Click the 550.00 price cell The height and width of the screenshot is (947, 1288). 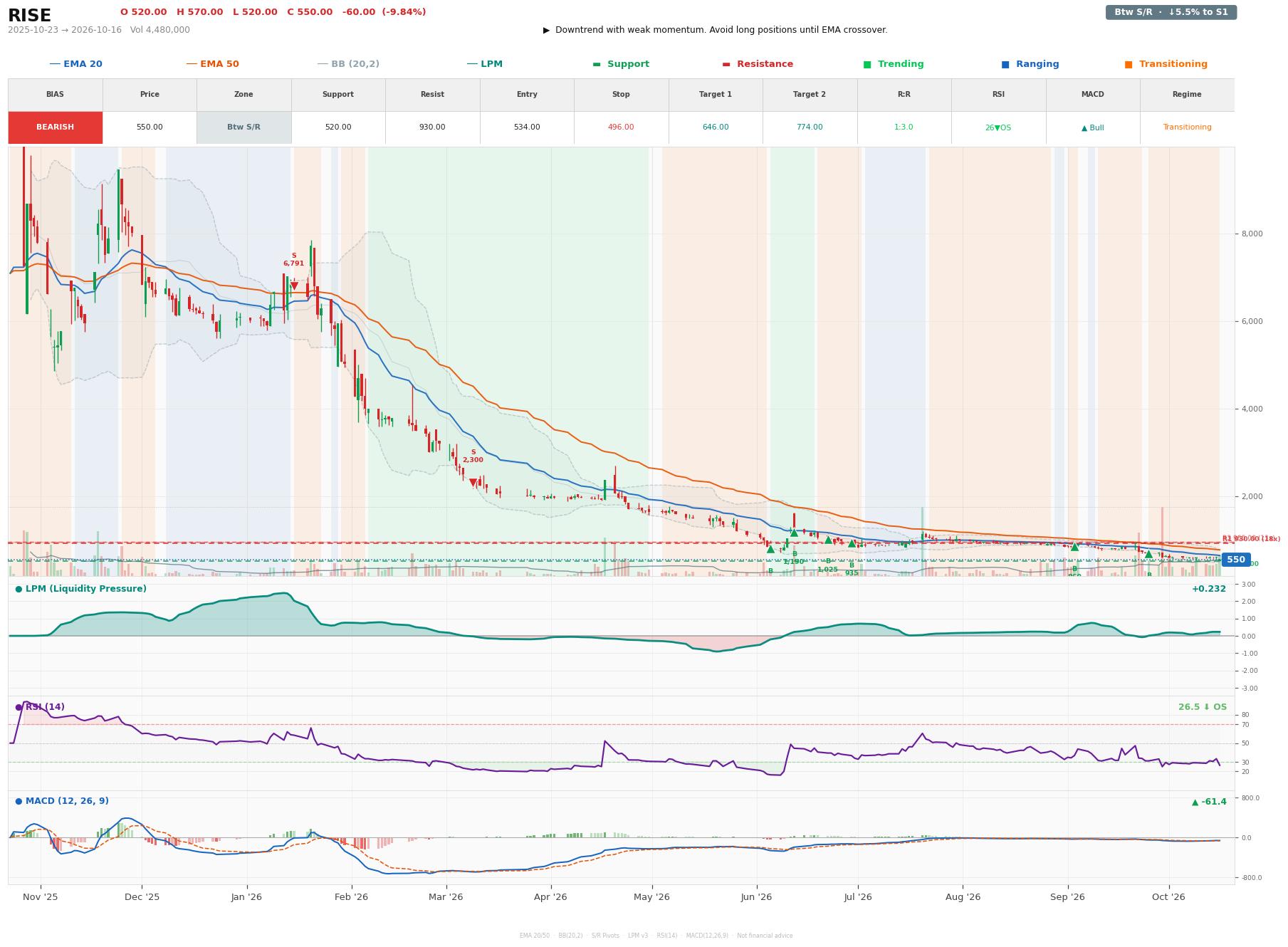pyautogui.click(x=150, y=127)
